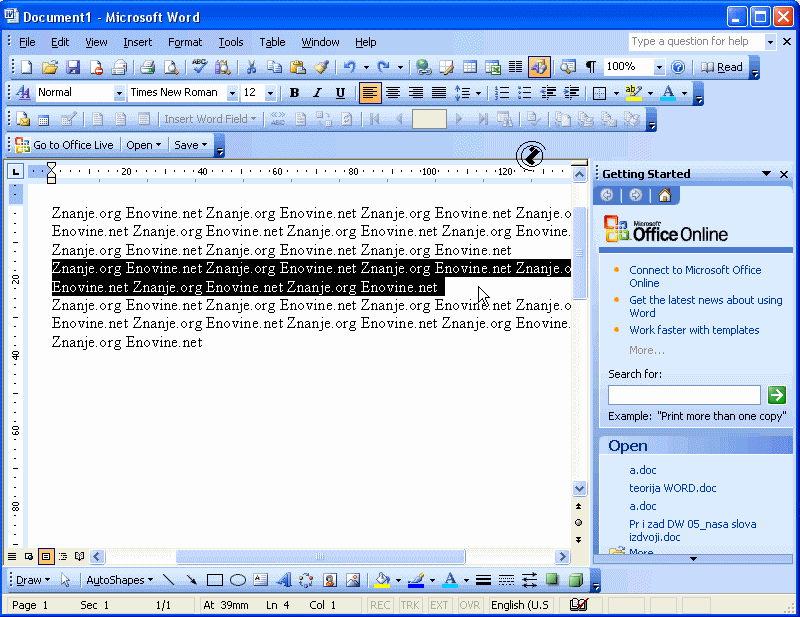Toggle Show/Hide paragraph marks
800x617 pixels.
click(591, 67)
